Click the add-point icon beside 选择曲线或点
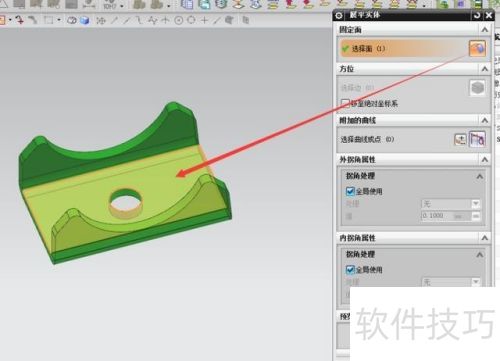500x361 pixels. (x=460, y=139)
